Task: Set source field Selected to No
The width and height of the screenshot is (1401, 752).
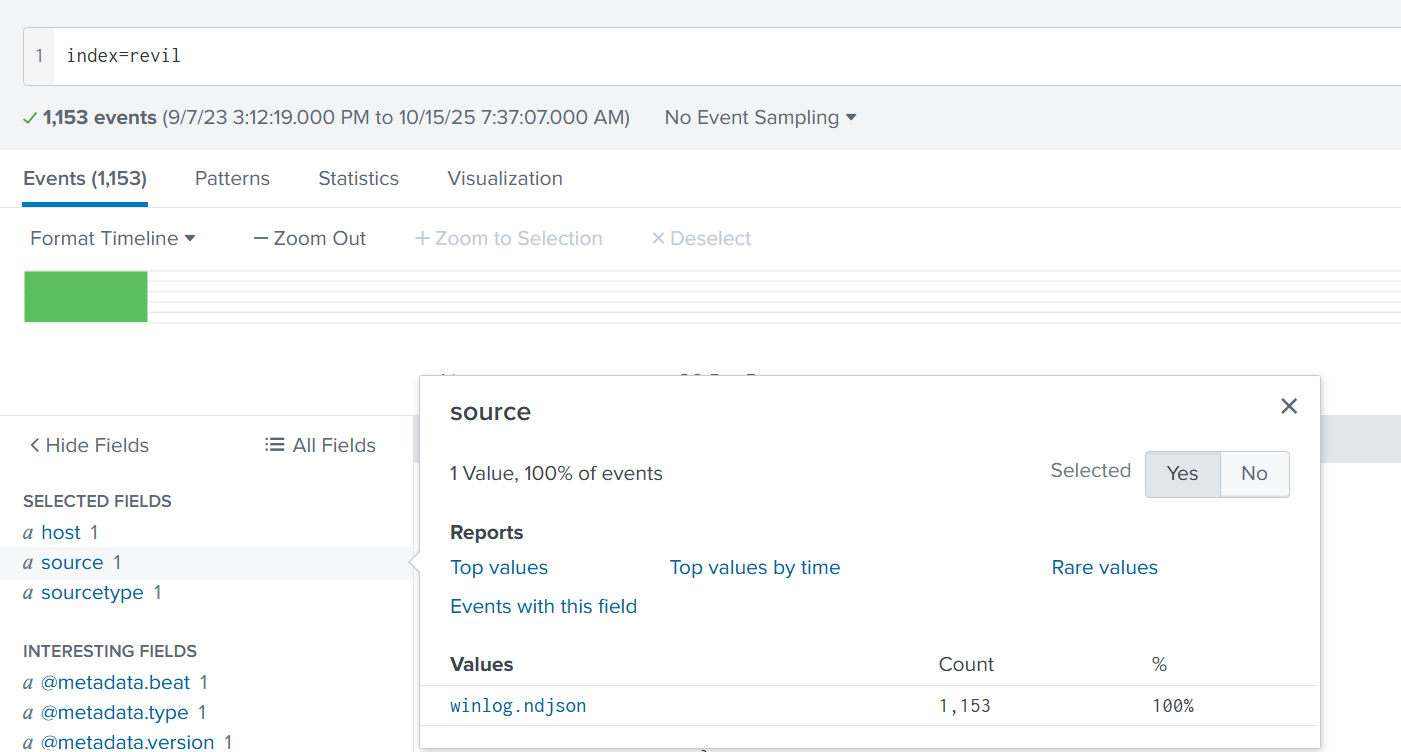Action: 1254,474
